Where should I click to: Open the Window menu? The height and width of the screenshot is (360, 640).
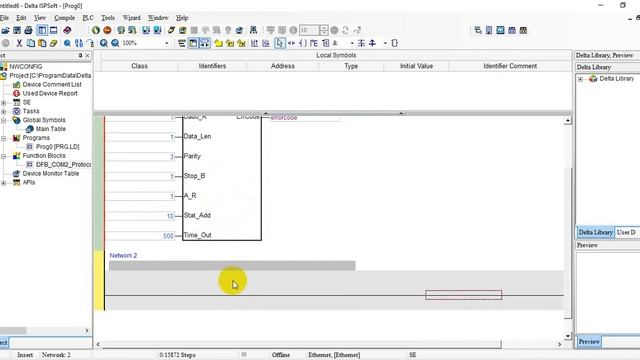(x=158, y=18)
